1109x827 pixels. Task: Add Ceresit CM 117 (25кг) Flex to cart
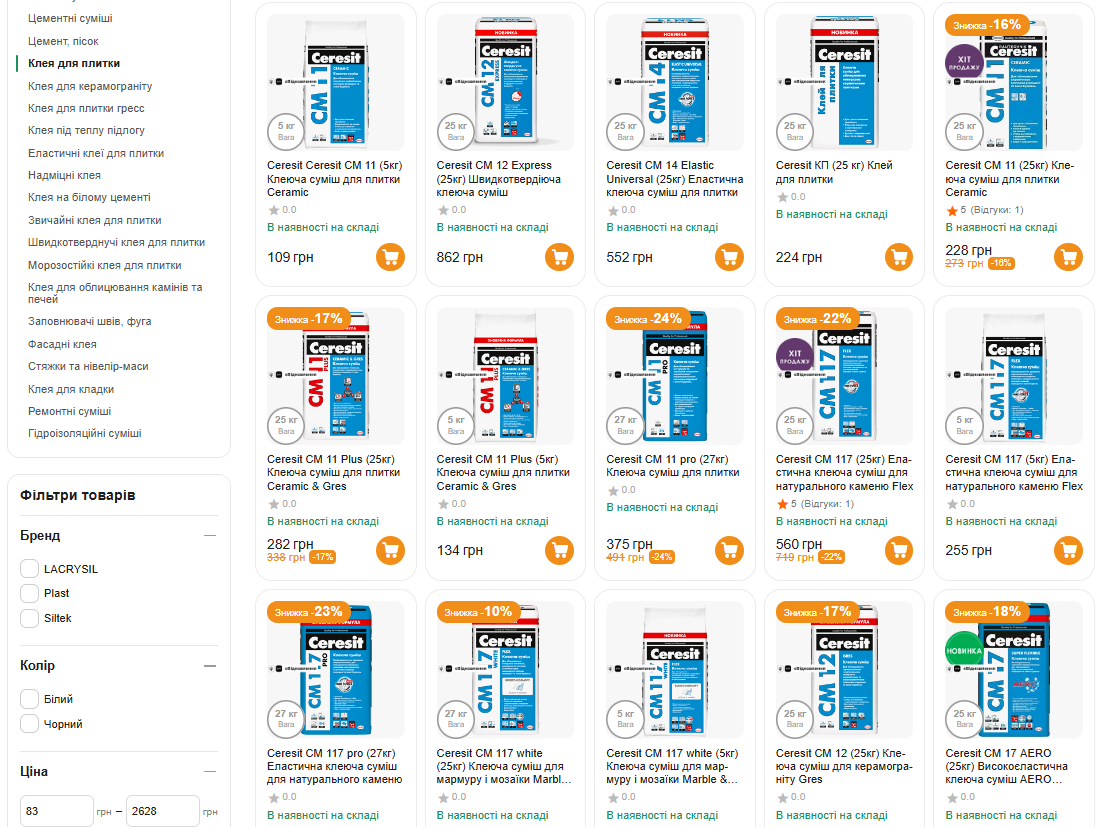tap(899, 550)
